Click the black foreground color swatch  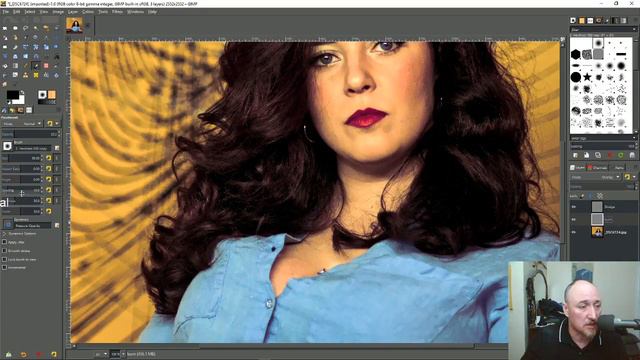click(12, 95)
